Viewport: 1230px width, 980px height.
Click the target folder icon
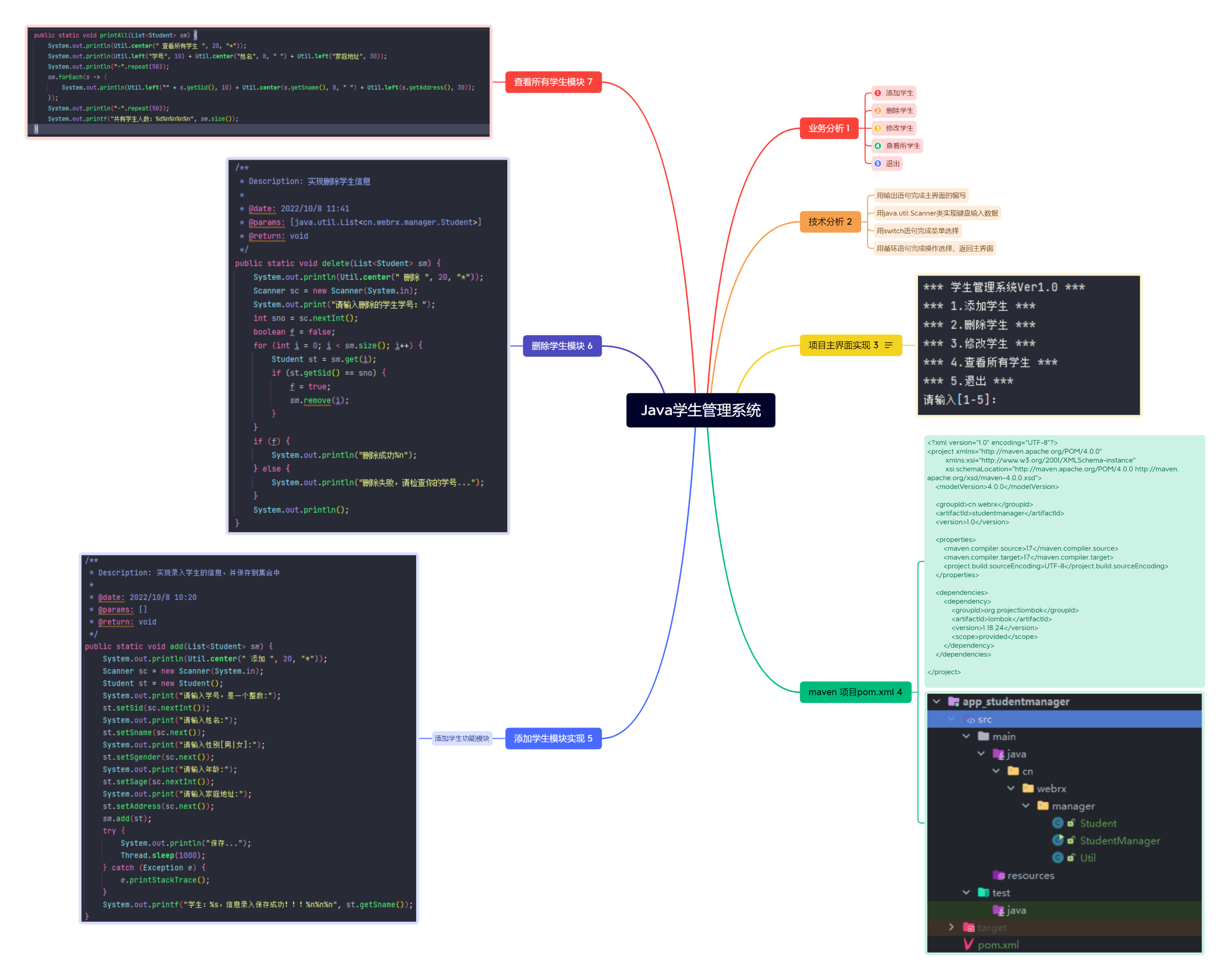click(x=969, y=927)
